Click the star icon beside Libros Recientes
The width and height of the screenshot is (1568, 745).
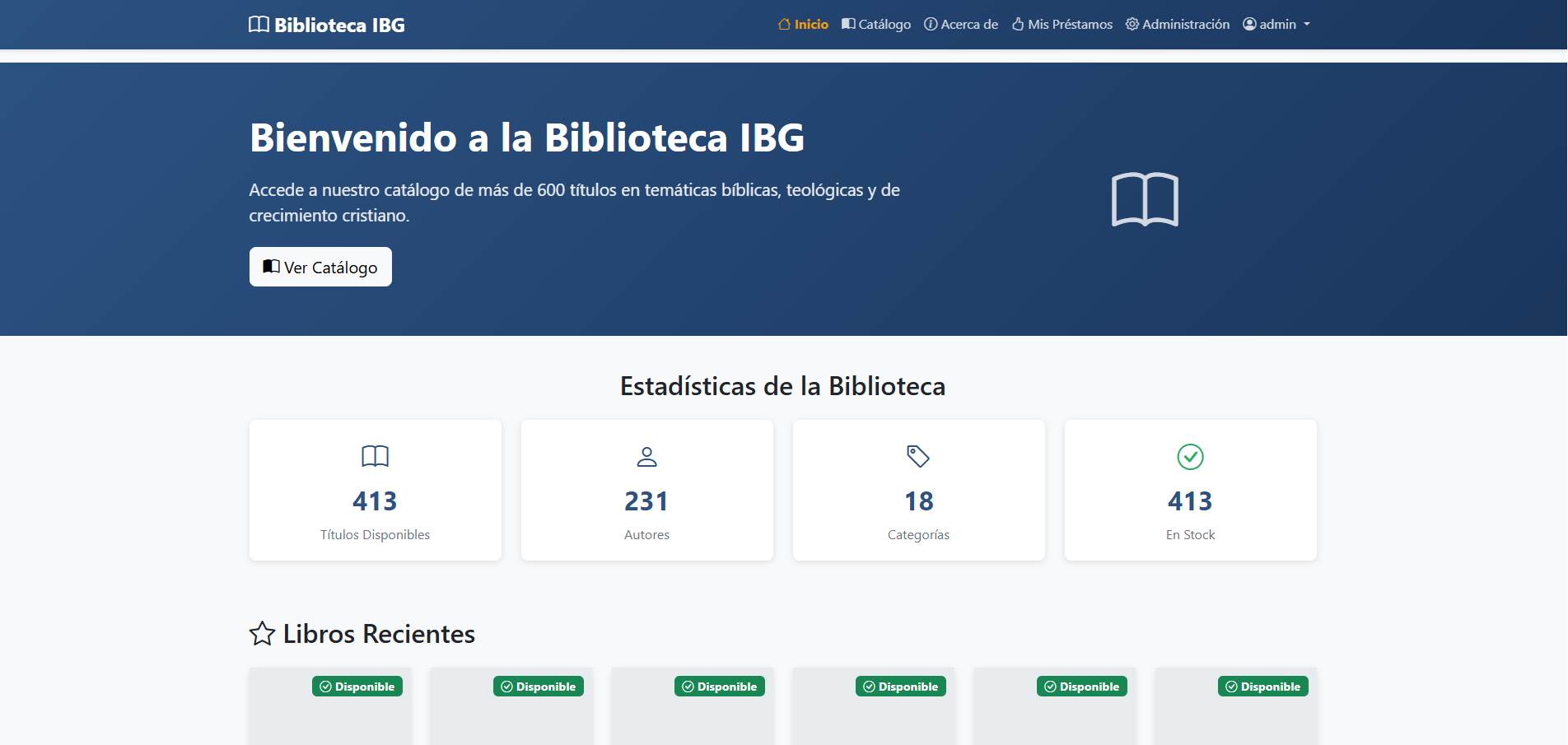coord(262,634)
